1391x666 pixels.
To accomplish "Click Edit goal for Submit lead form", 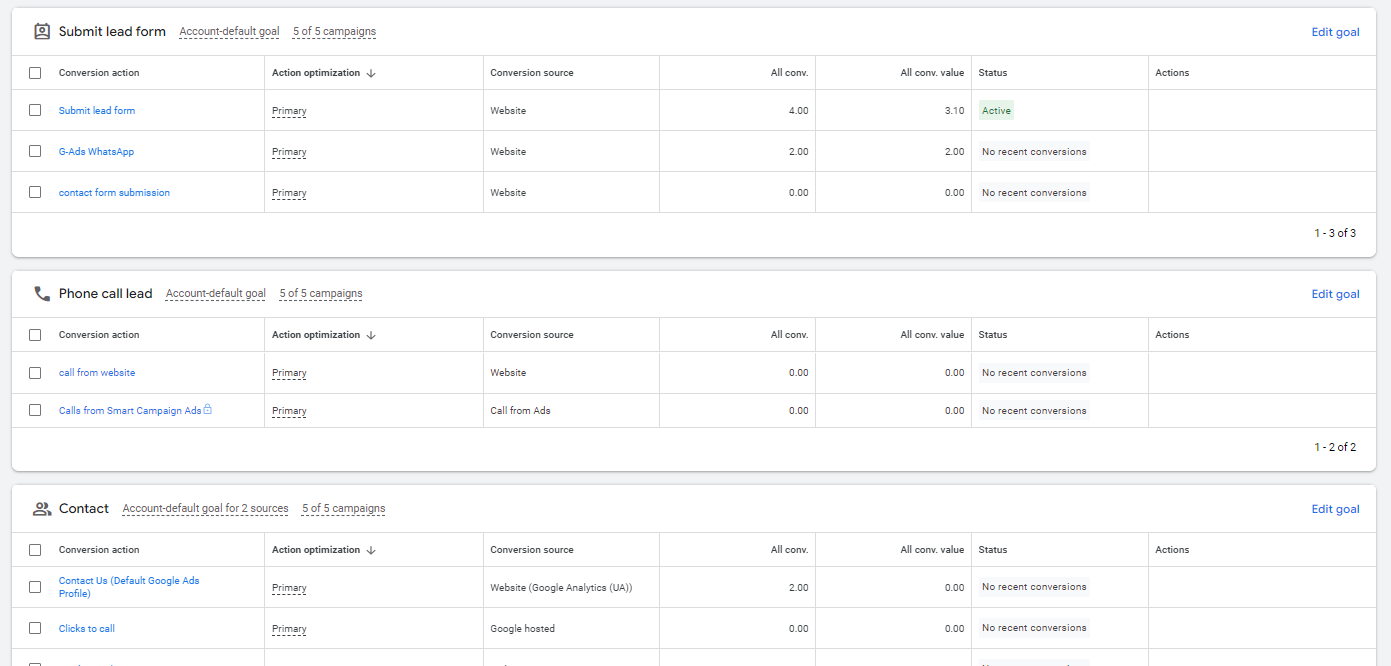I will (x=1335, y=32).
